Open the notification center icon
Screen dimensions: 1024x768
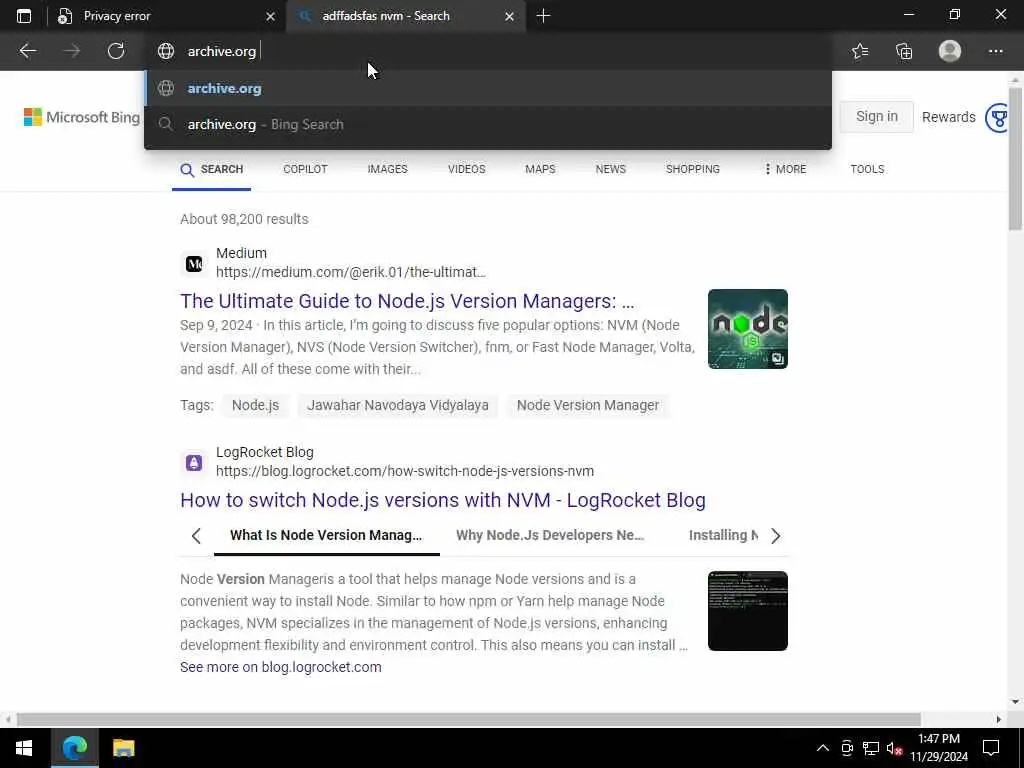[991, 748]
